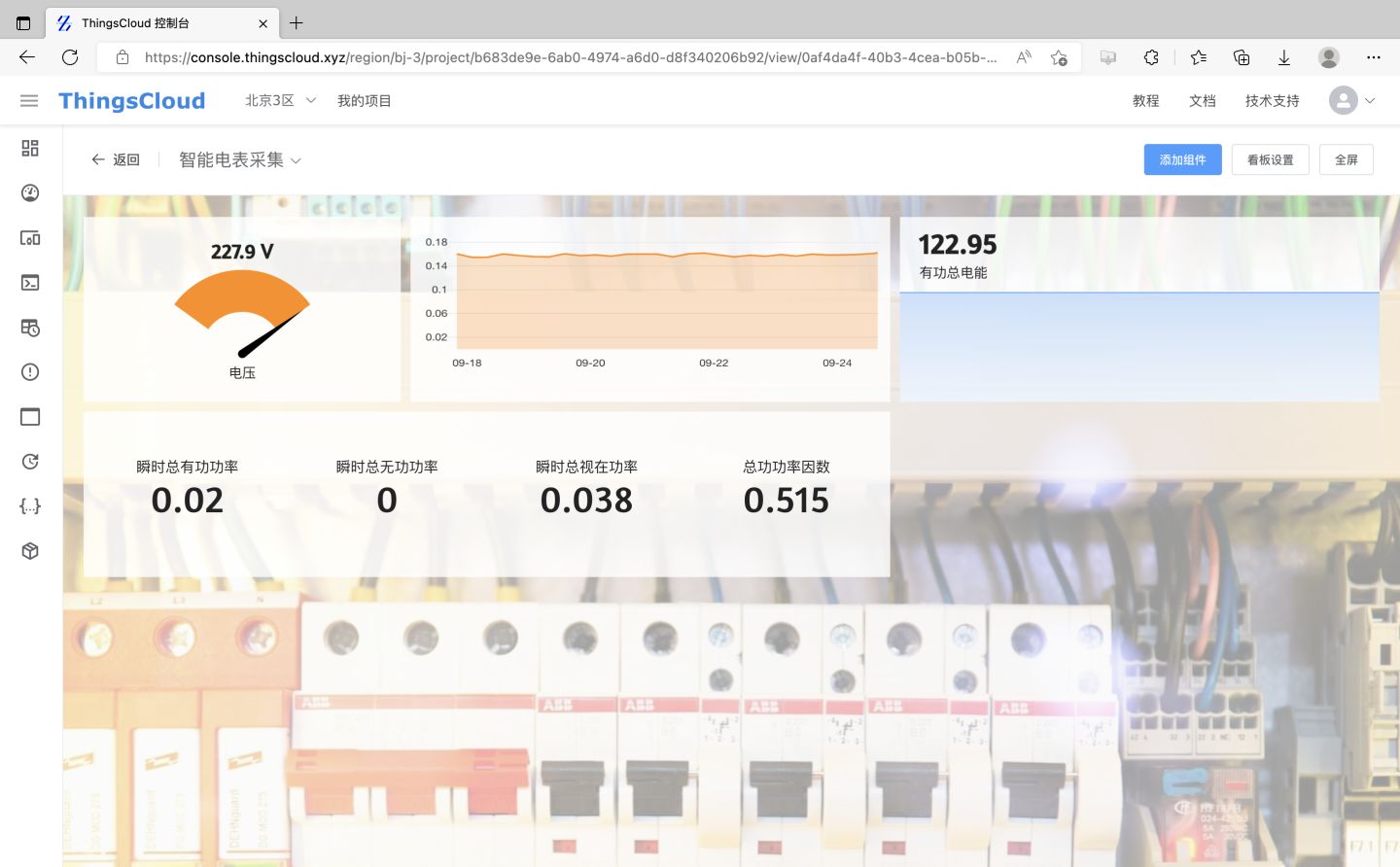
Task: Open the scheduled tasks icon in sidebar
Action: (x=29, y=328)
